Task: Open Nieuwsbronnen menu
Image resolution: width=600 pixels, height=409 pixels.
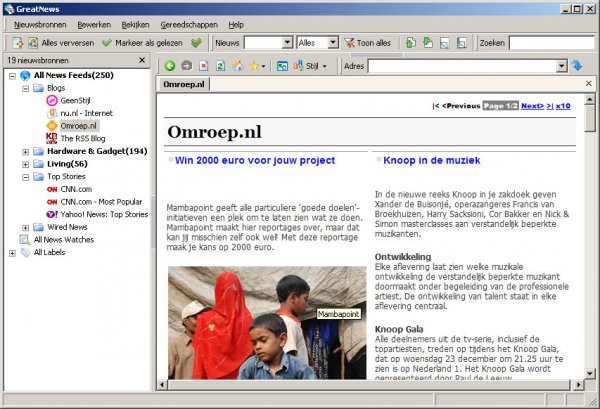Action: coord(40,25)
